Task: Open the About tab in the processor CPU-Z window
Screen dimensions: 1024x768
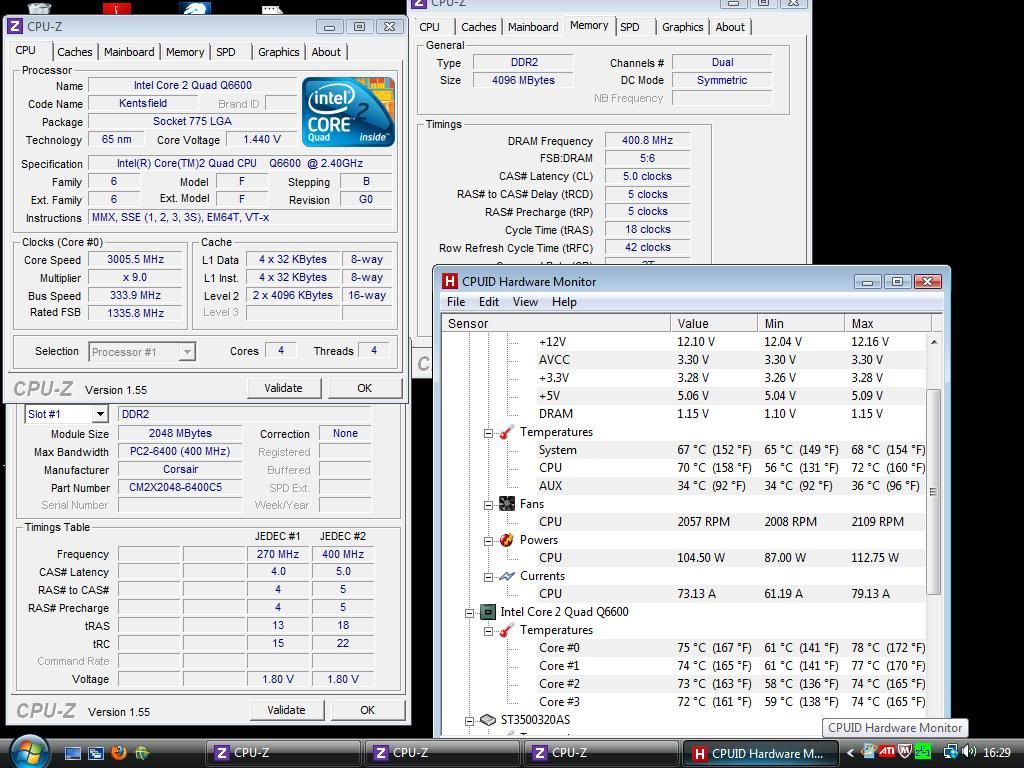Action: (325, 52)
